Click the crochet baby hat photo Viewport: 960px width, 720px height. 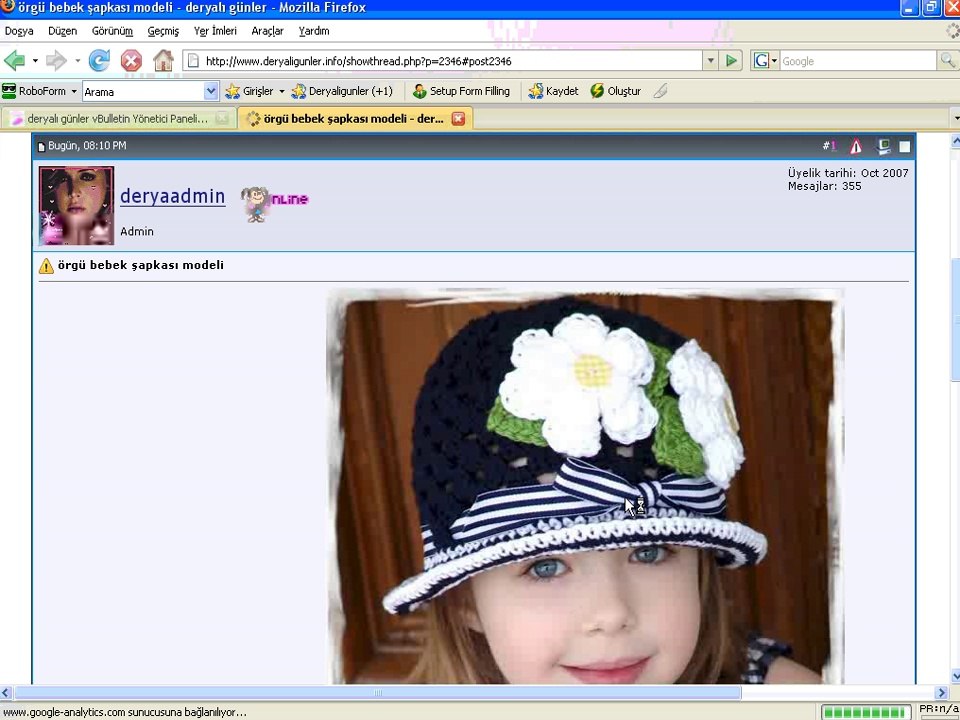[x=585, y=486]
